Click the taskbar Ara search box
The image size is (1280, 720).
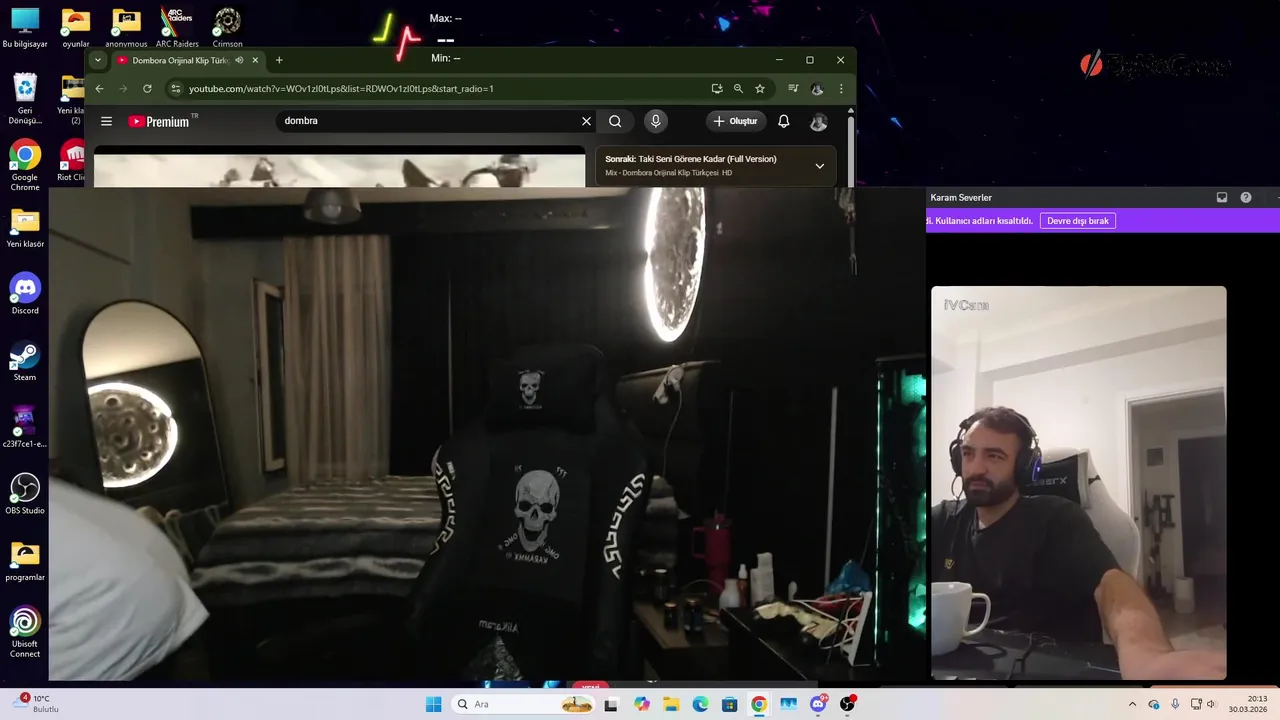click(x=523, y=704)
